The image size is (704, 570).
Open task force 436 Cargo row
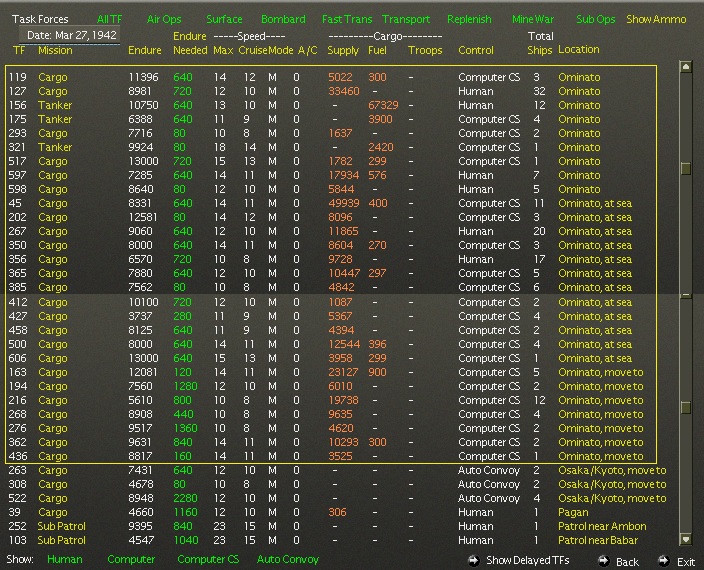pyautogui.click(x=331, y=456)
